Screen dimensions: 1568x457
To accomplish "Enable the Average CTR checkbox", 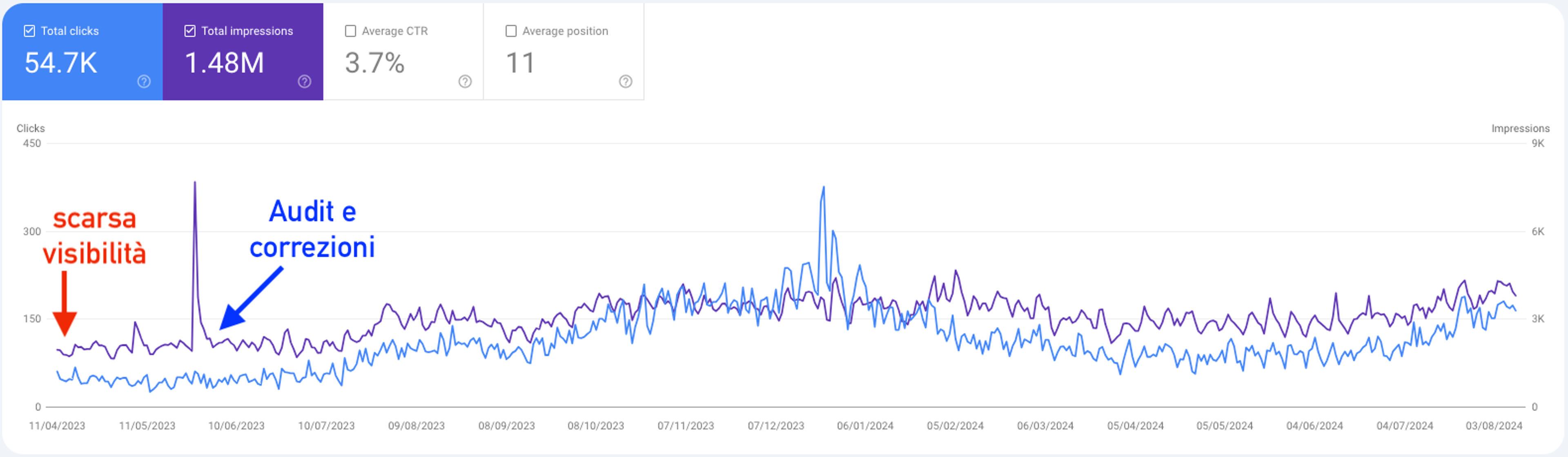I will click(x=351, y=31).
